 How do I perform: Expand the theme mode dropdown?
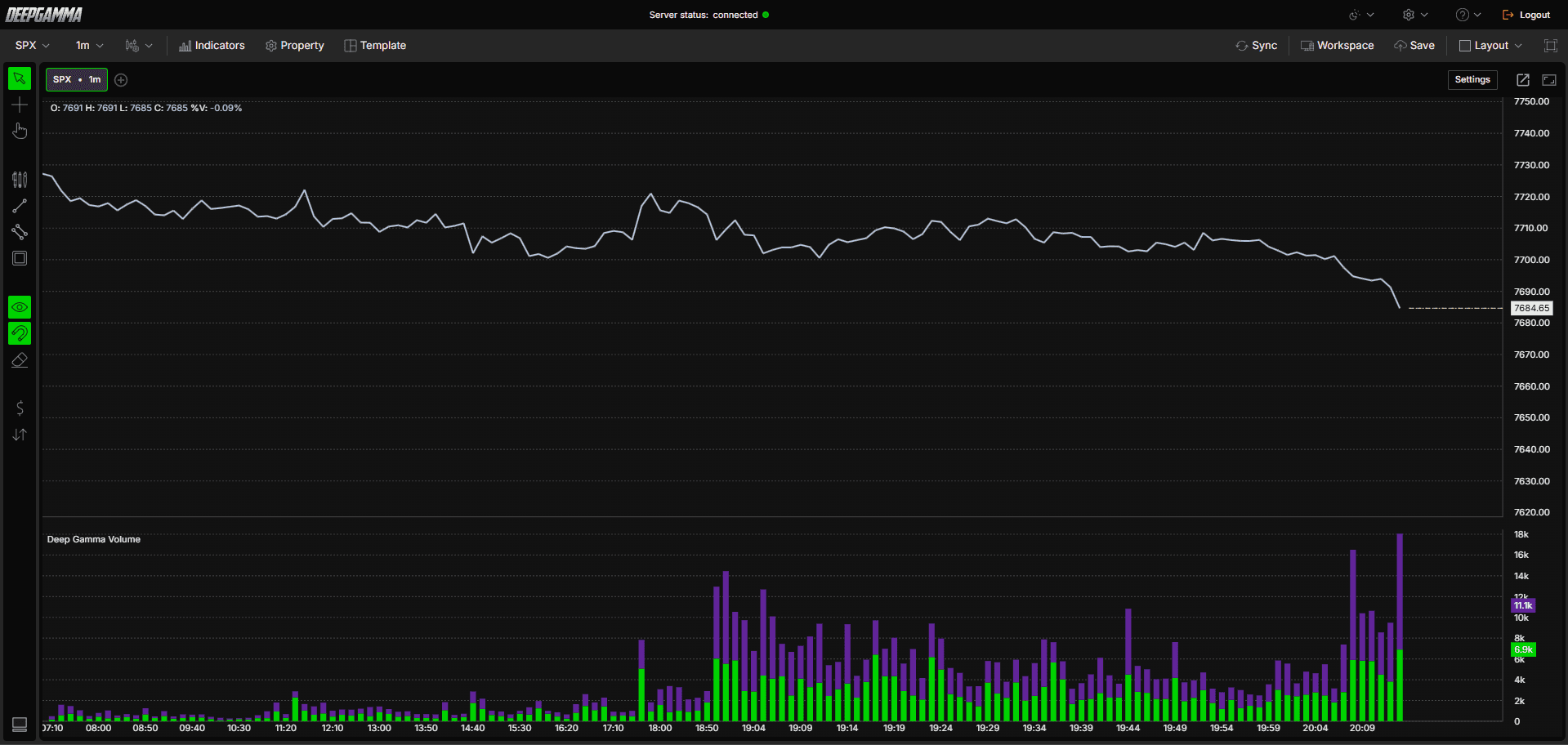(x=1361, y=15)
